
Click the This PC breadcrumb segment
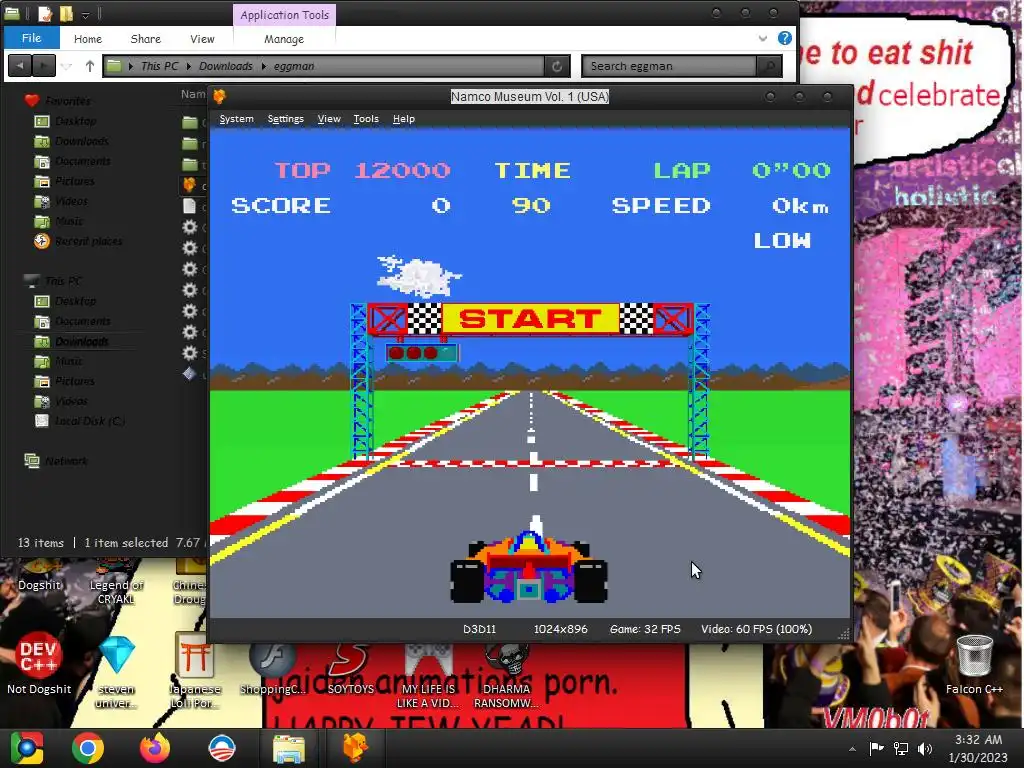[159, 66]
